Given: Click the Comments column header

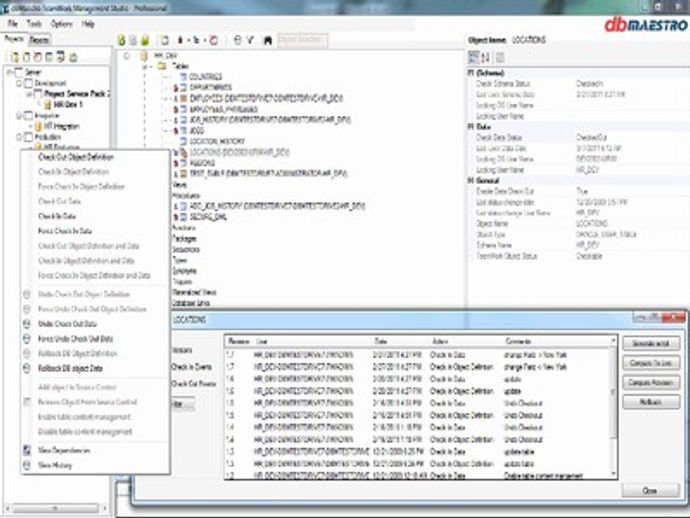Looking at the screenshot, I should coord(518,341).
